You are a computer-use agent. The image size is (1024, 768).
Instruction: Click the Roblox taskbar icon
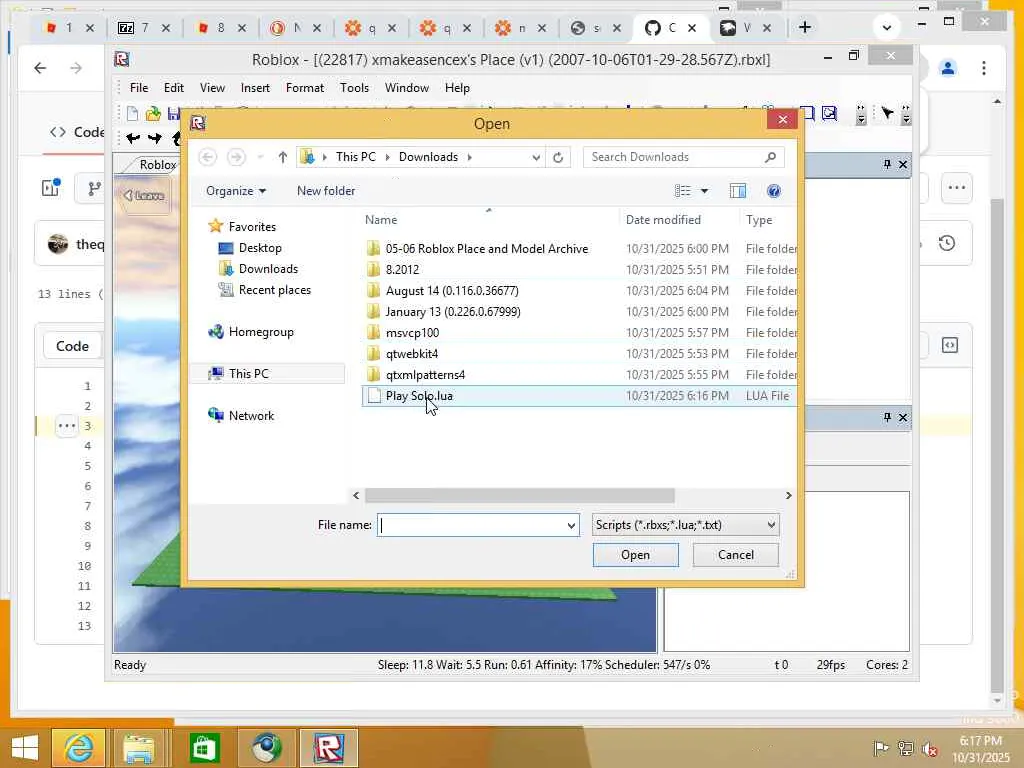tap(328, 748)
